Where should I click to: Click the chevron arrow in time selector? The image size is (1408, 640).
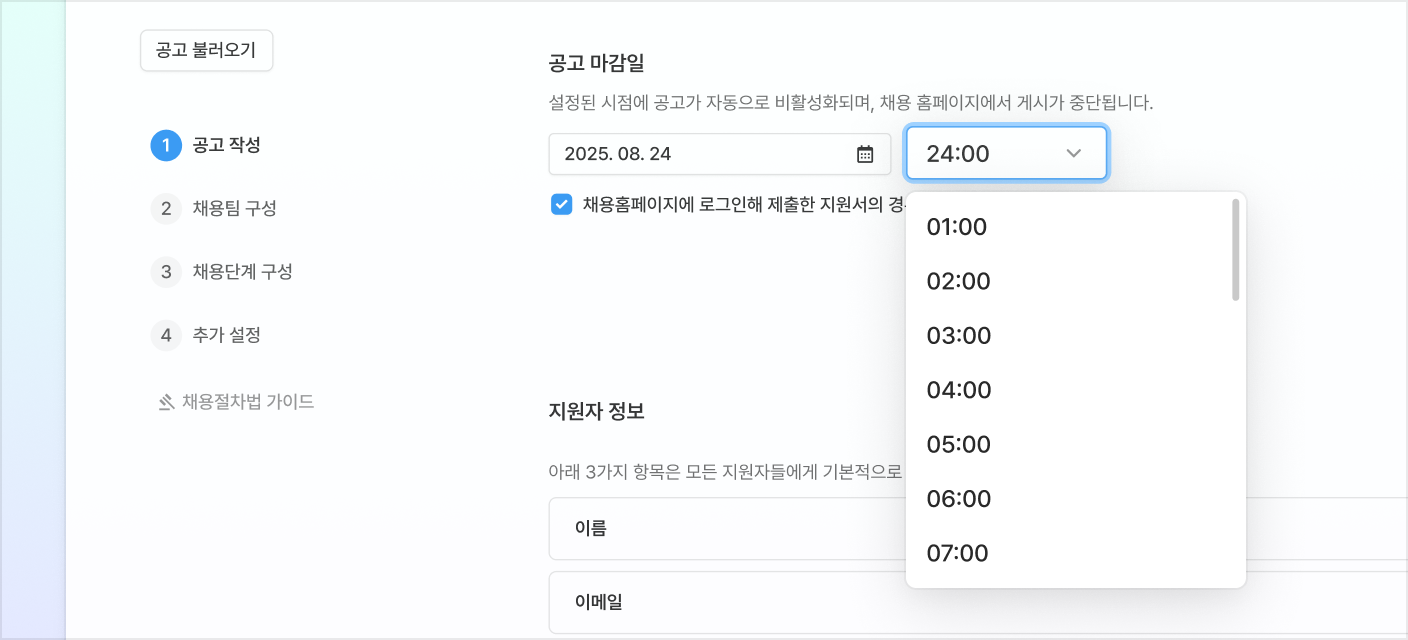click(x=1074, y=153)
